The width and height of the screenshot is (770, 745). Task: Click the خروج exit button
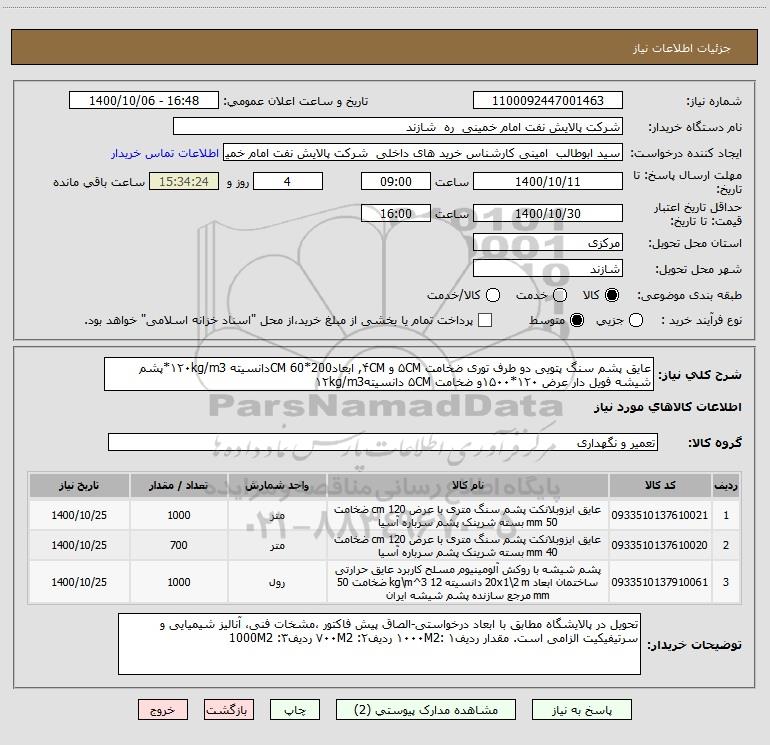(x=163, y=710)
